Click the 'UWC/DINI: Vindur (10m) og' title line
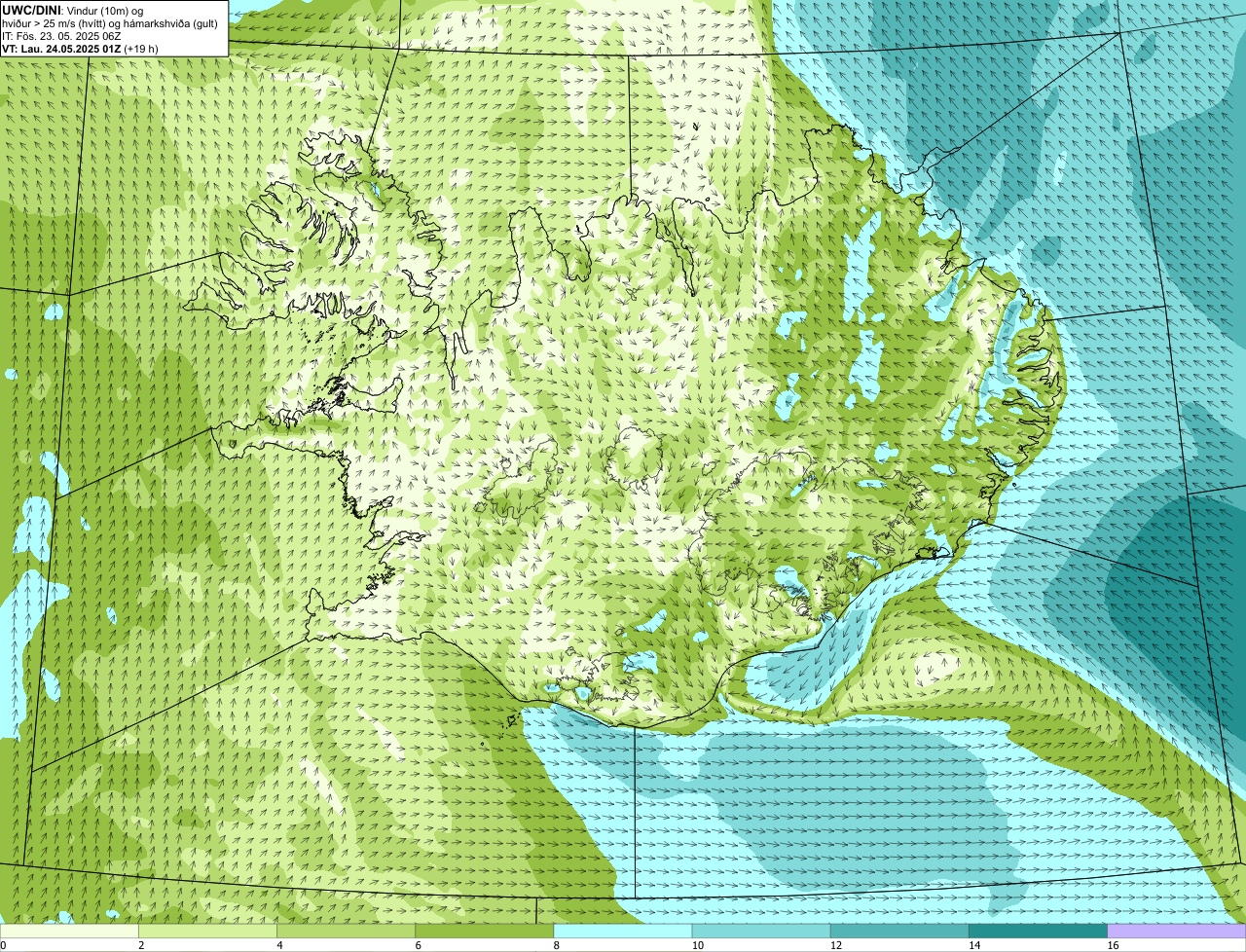 73,10
